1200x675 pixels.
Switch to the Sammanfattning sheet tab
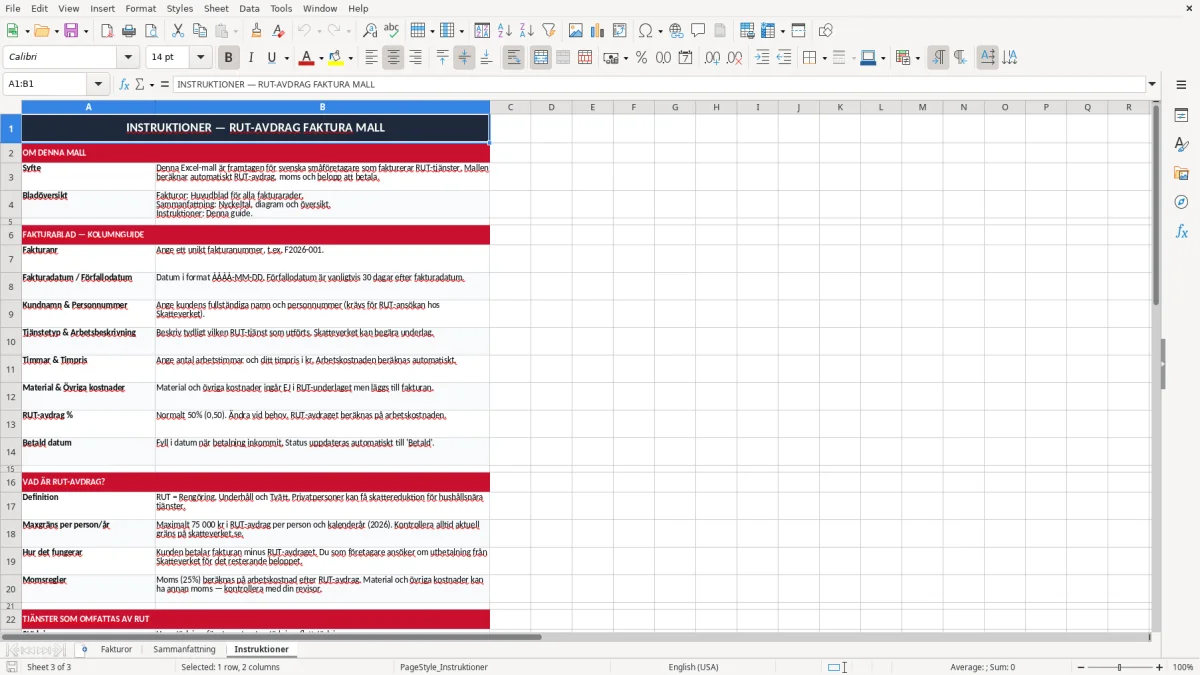click(x=184, y=649)
